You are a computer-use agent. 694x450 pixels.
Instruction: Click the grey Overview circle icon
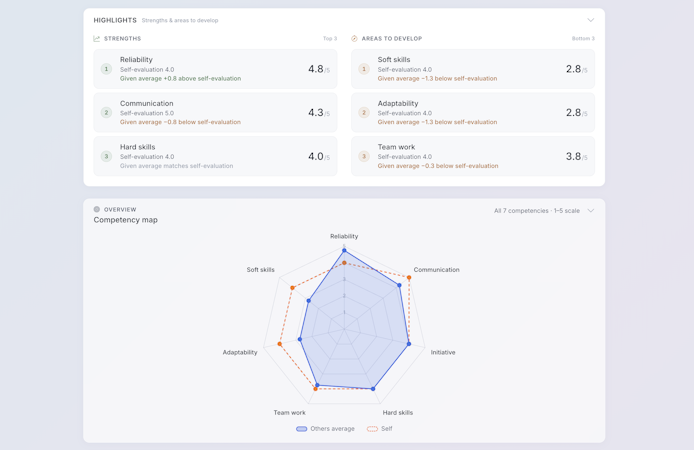point(96,209)
